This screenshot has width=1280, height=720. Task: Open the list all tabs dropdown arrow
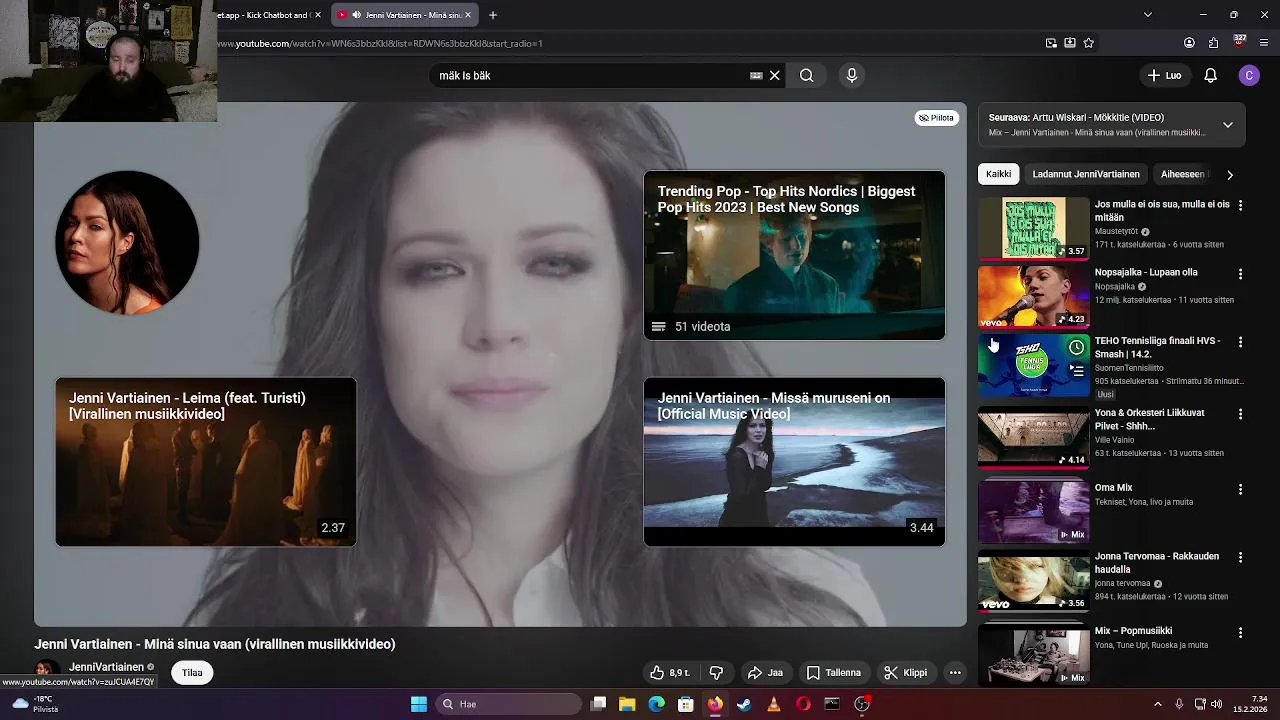coord(1147,14)
